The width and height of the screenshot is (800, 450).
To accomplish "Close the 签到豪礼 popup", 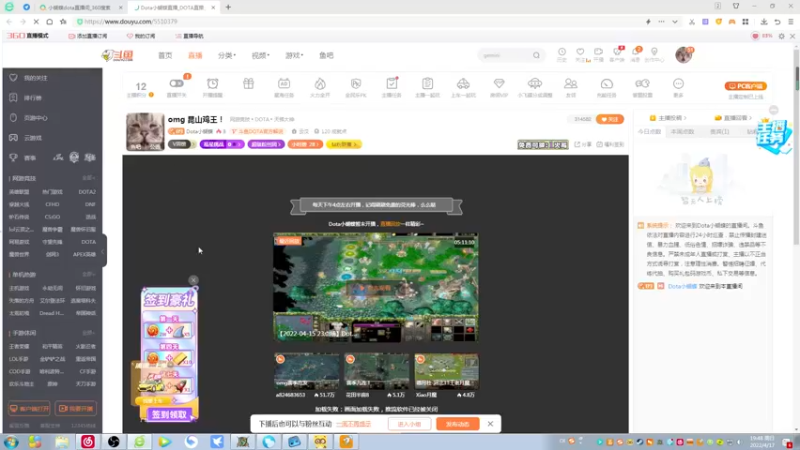I will (193, 280).
